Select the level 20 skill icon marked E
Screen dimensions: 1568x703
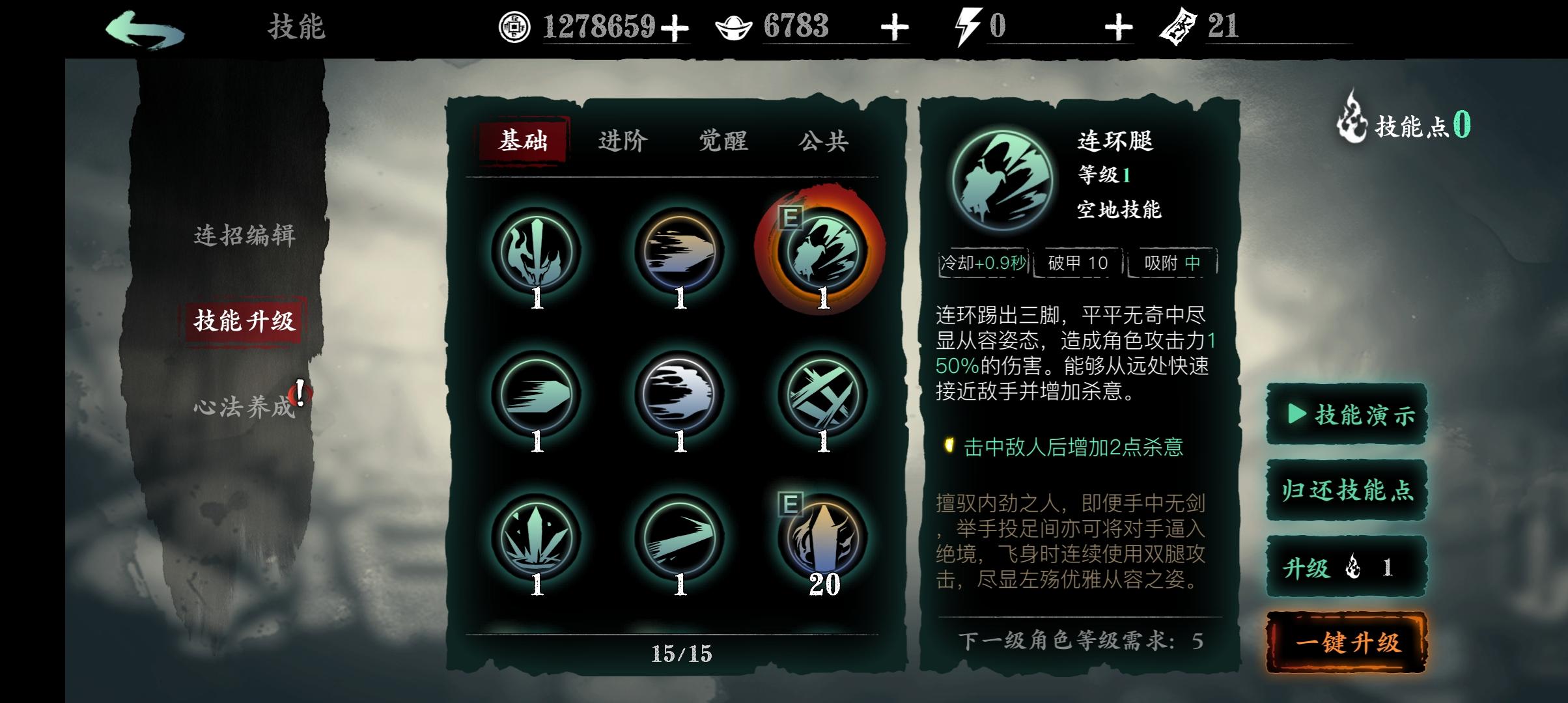pos(822,538)
